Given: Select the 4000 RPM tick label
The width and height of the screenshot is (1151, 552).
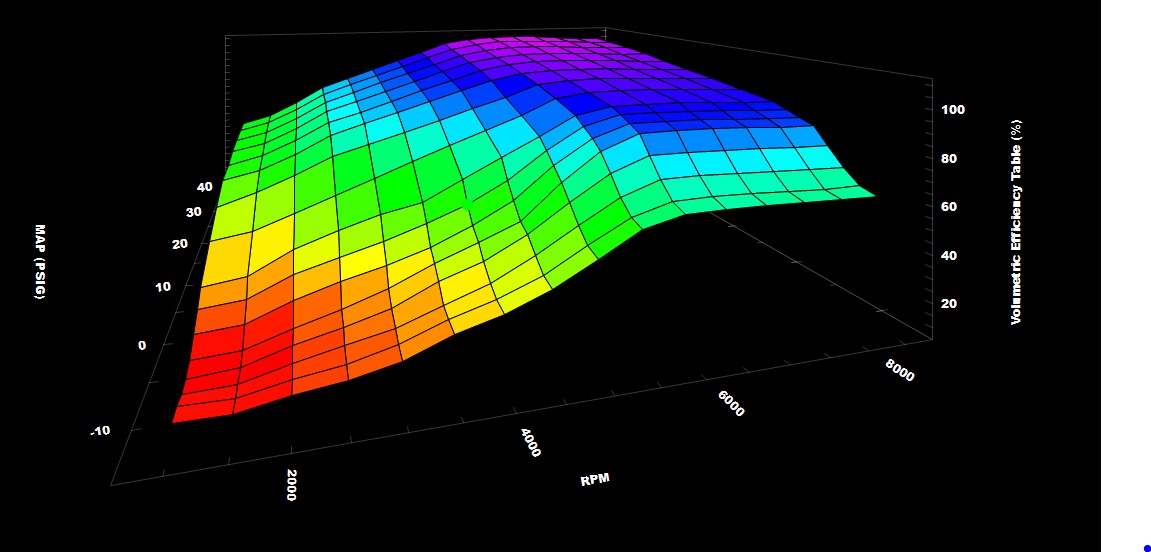Looking at the screenshot, I should [x=530, y=443].
